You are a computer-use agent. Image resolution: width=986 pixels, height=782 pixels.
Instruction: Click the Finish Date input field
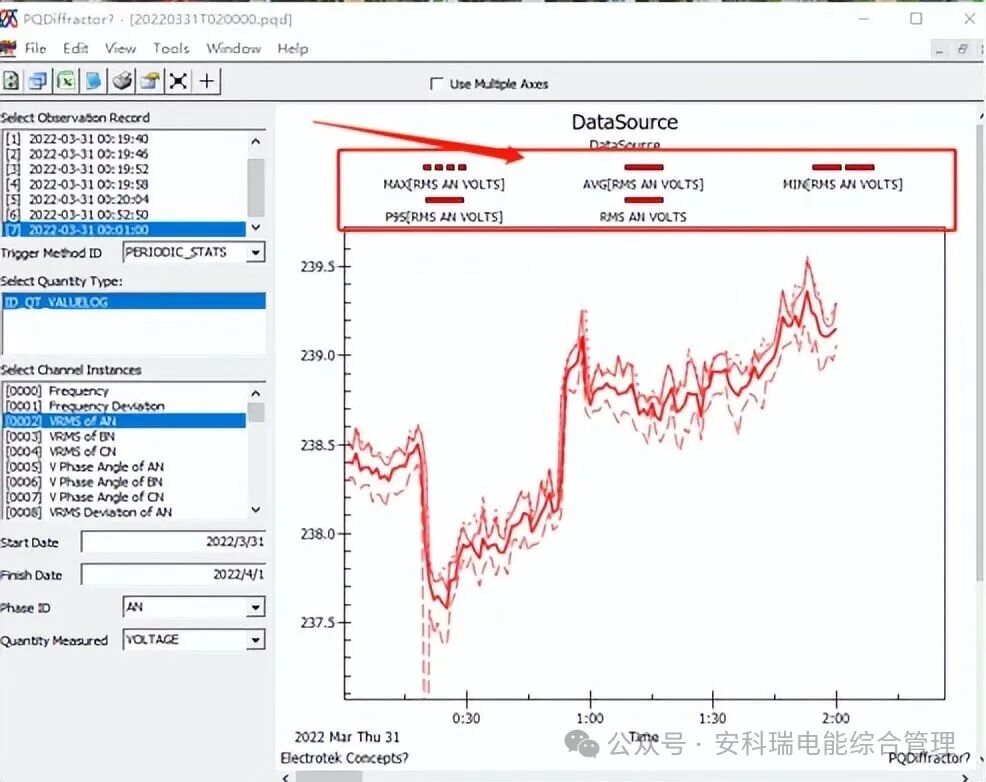coord(173,575)
